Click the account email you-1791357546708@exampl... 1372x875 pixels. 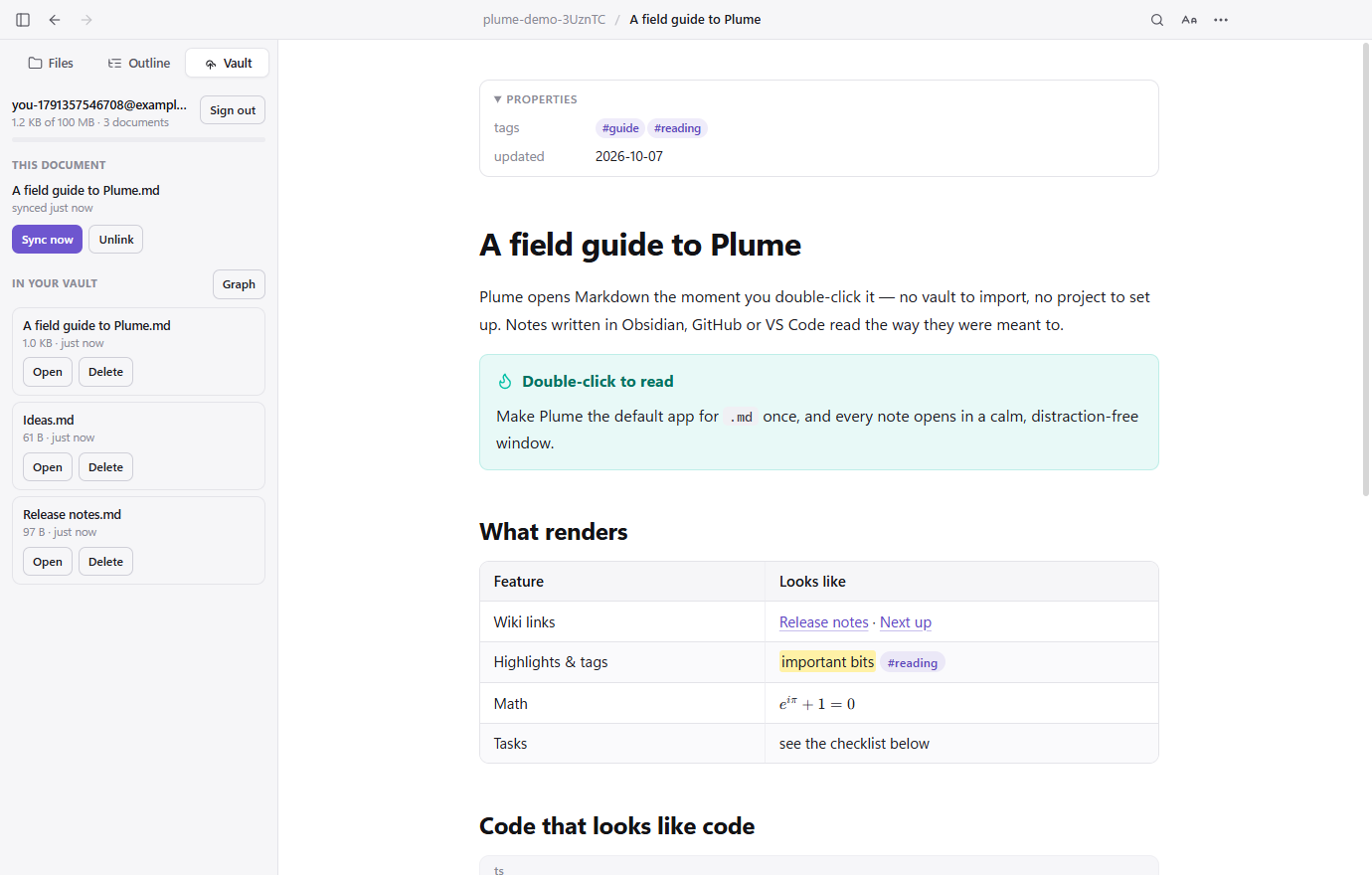[99, 104]
